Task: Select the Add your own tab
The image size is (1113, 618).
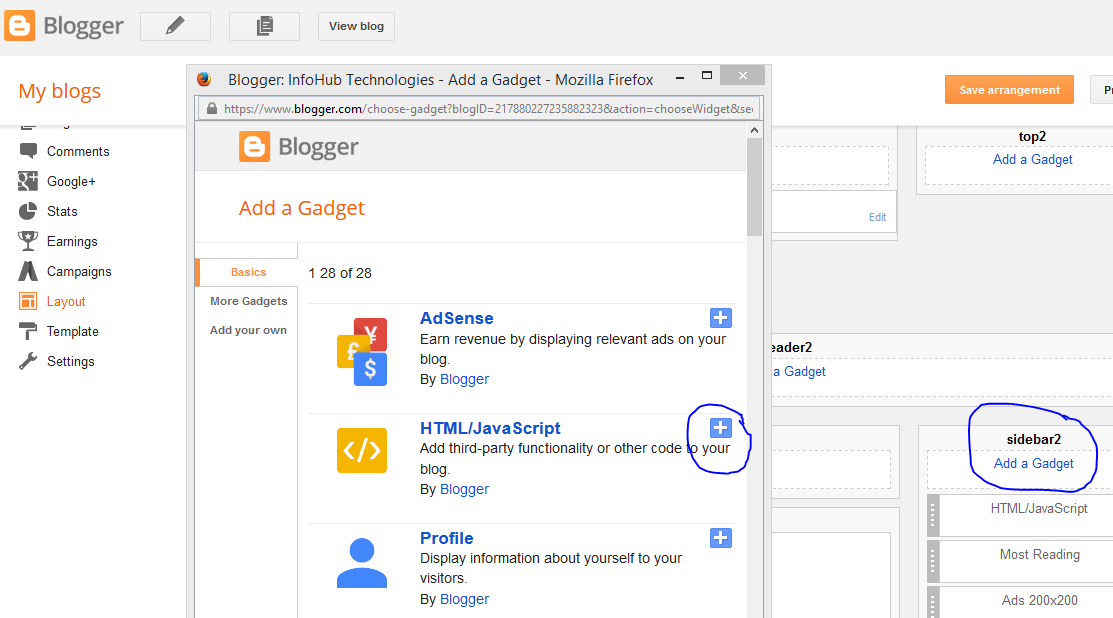Action: coord(248,331)
